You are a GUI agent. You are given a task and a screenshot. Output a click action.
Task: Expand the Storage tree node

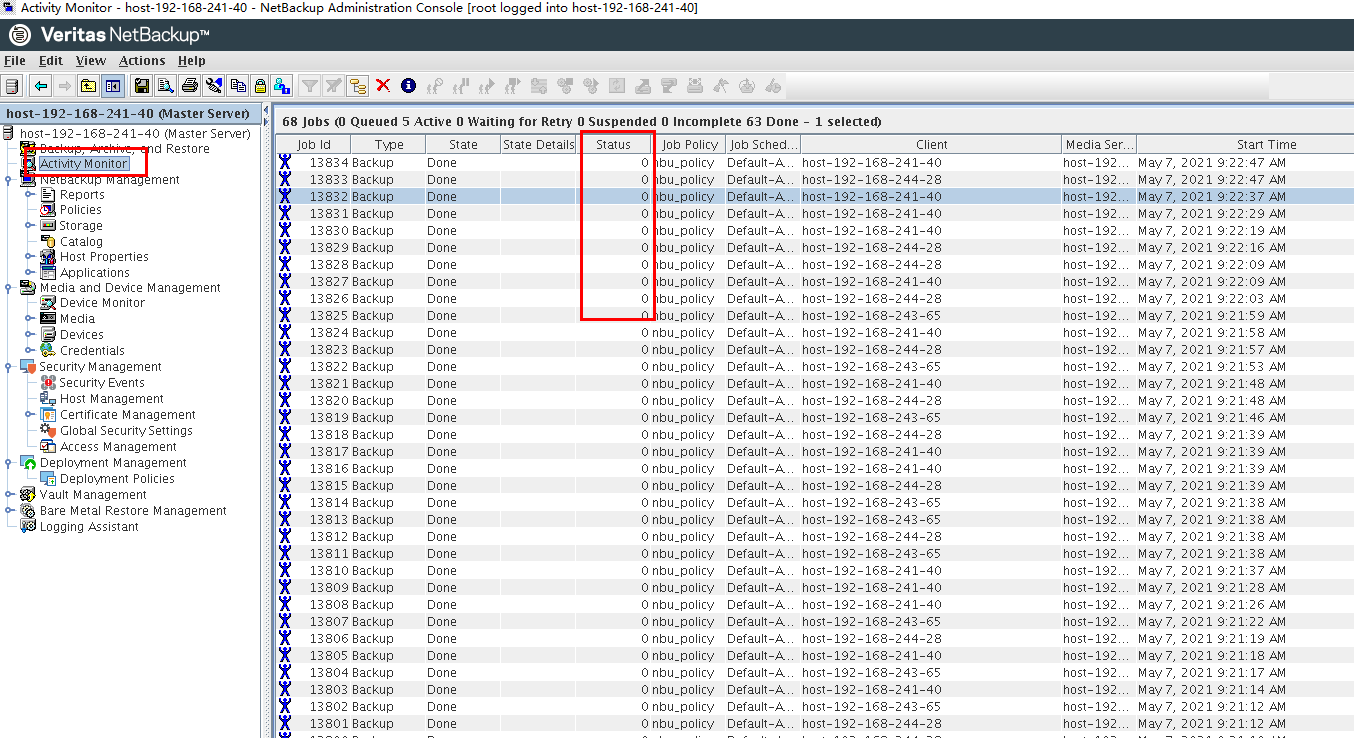(29, 226)
